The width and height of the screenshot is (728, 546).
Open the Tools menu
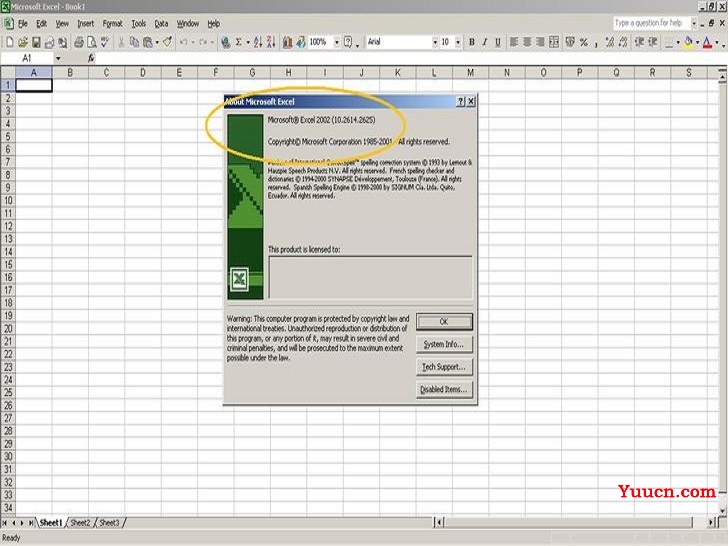point(138,23)
